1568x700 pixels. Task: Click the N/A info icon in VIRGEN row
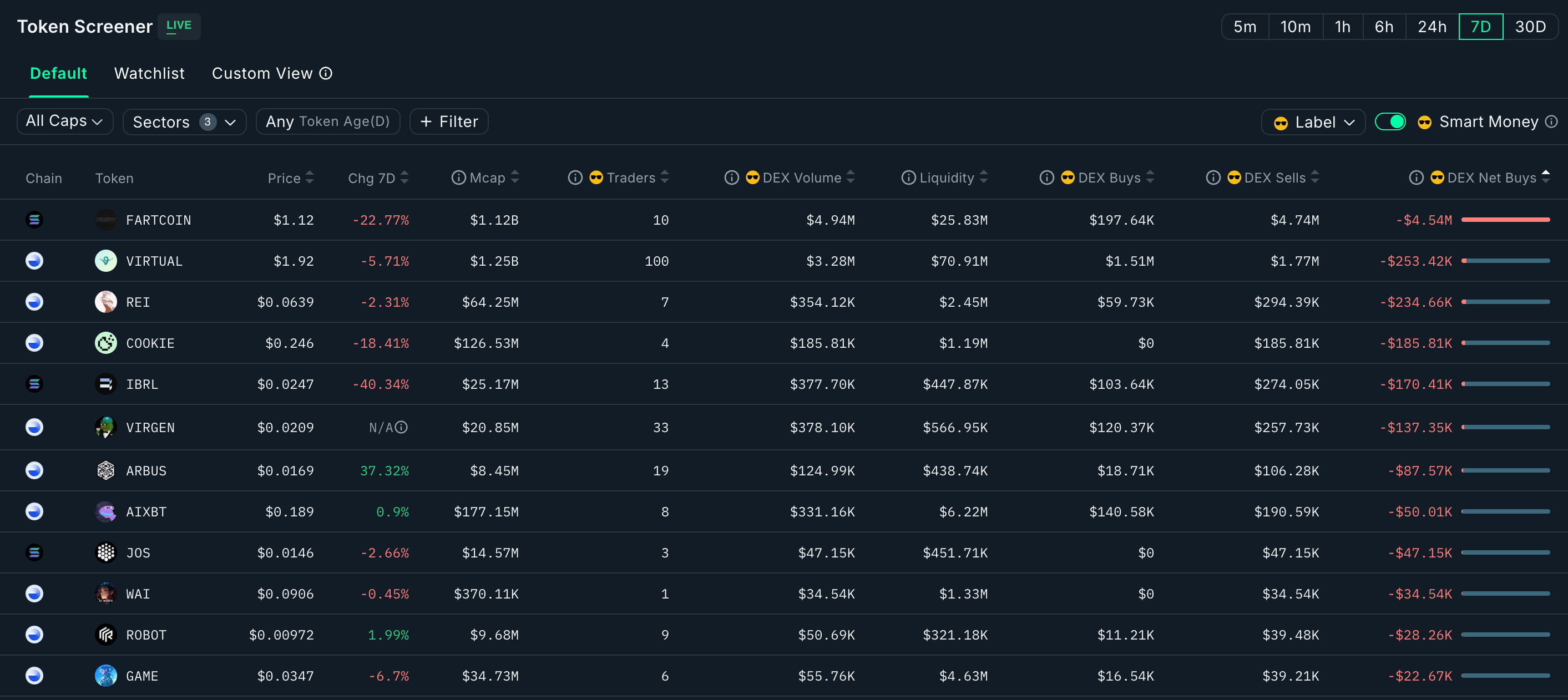pos(401,427)
